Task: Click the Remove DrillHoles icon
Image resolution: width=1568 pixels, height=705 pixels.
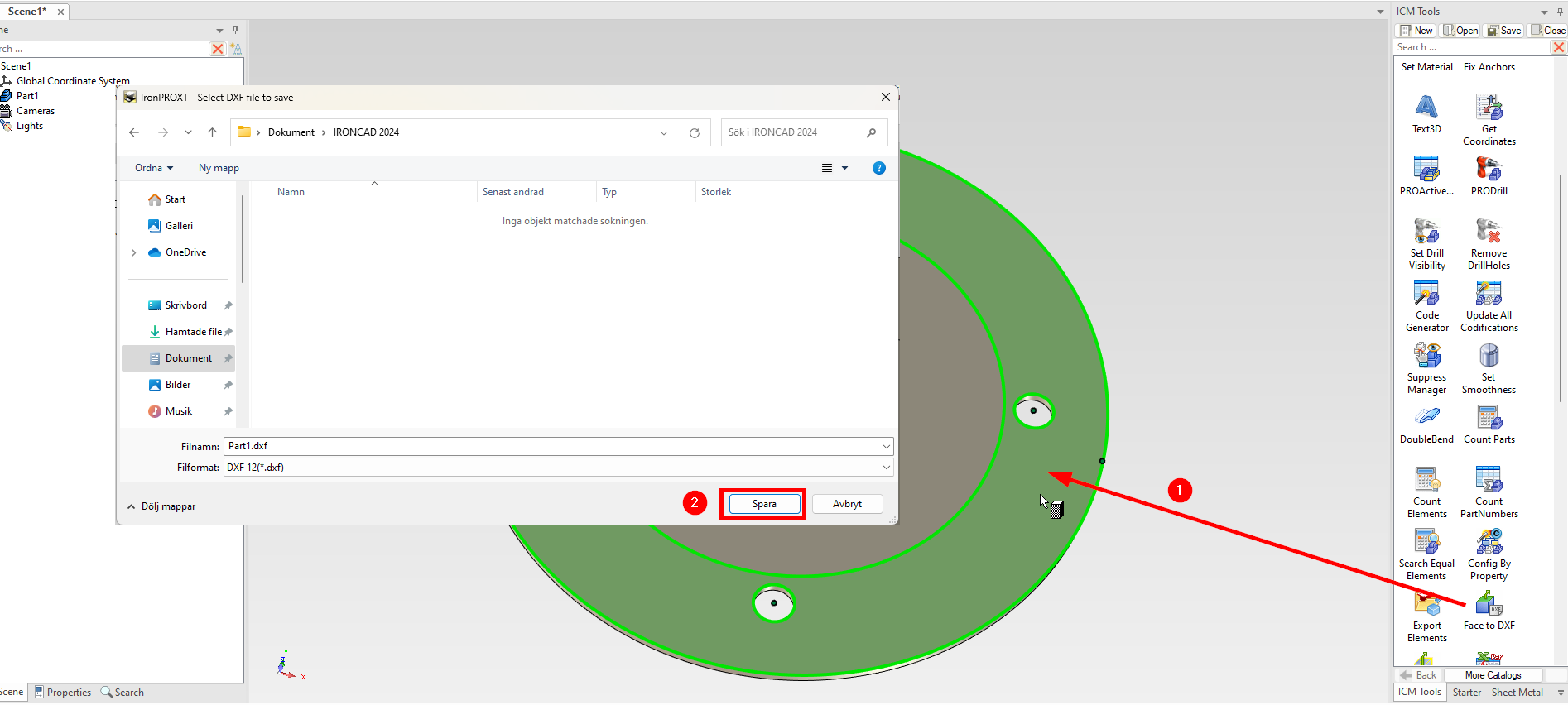Action: (1489, 231)
